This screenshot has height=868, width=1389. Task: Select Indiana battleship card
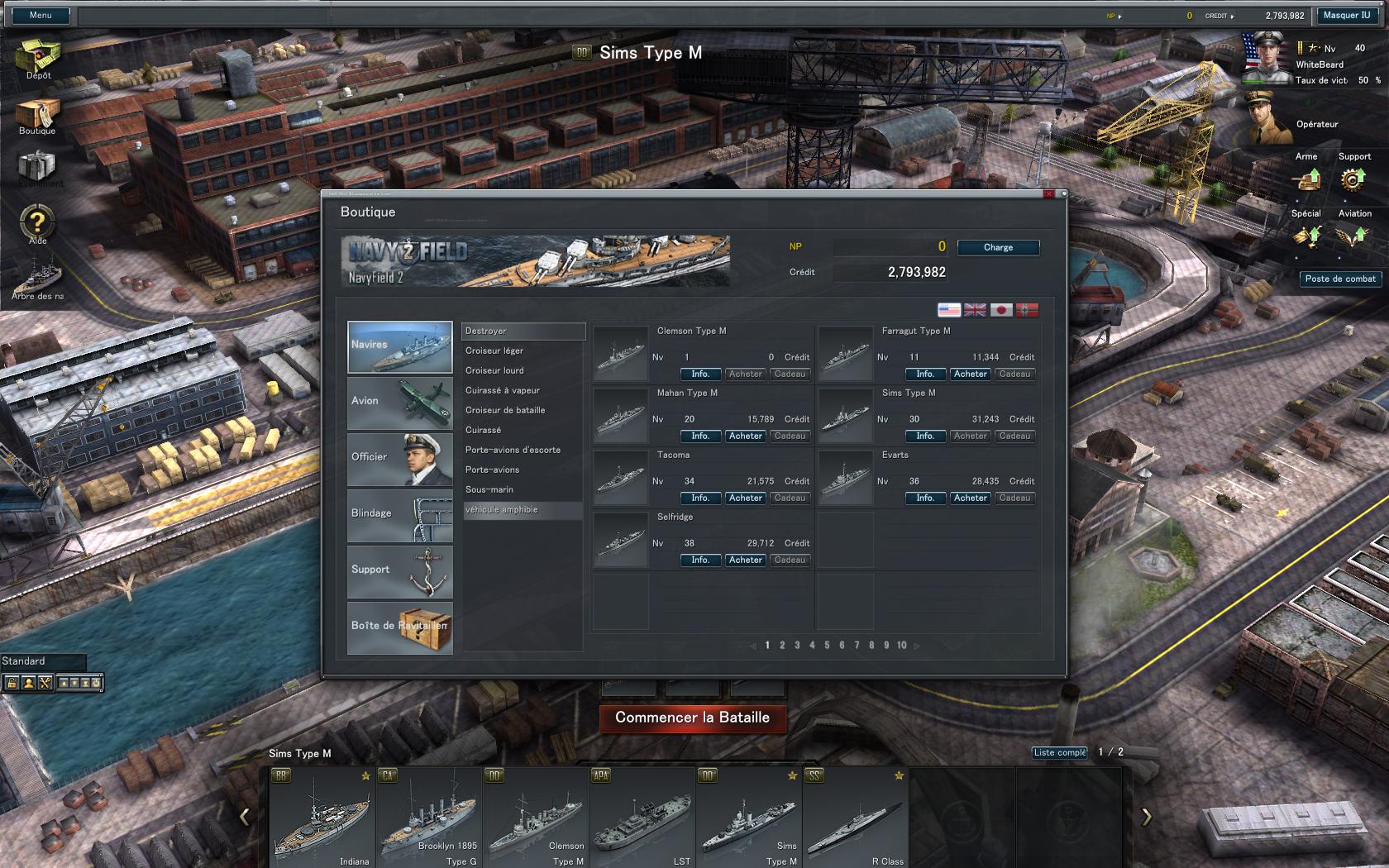pyautogui.click(x=322, y=817)
